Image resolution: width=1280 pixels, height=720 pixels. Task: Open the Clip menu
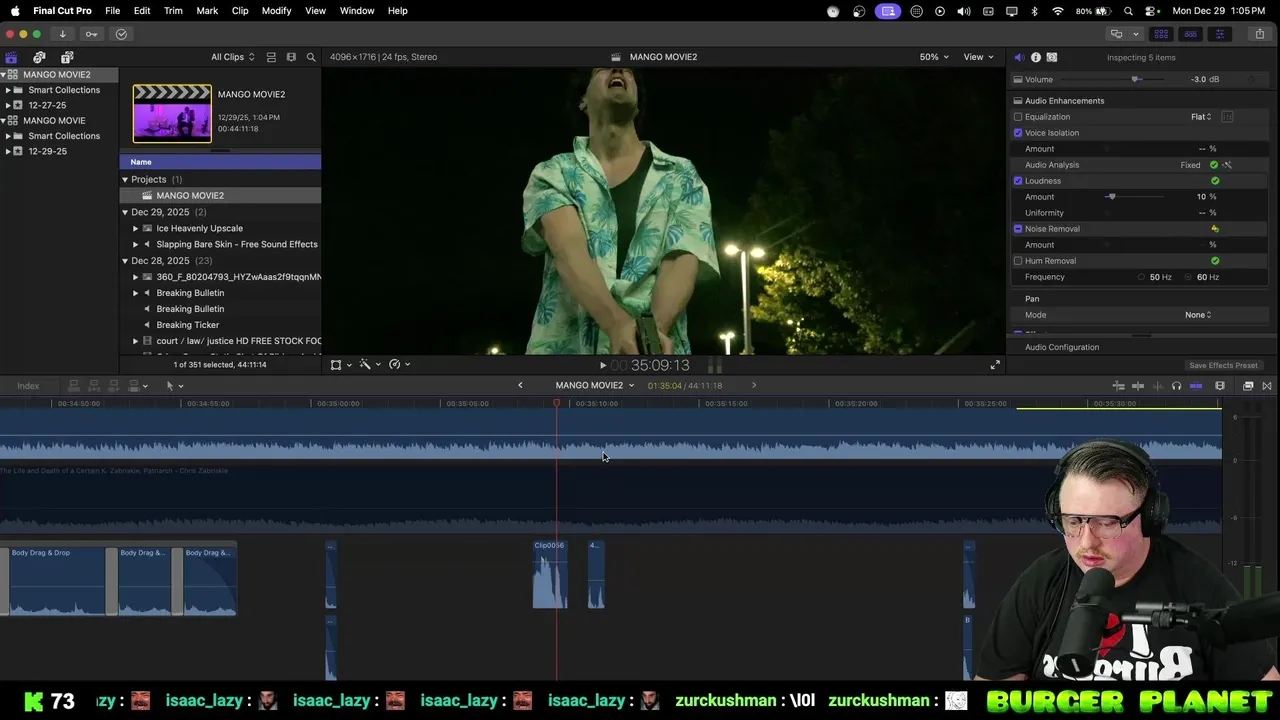[240, 11]
